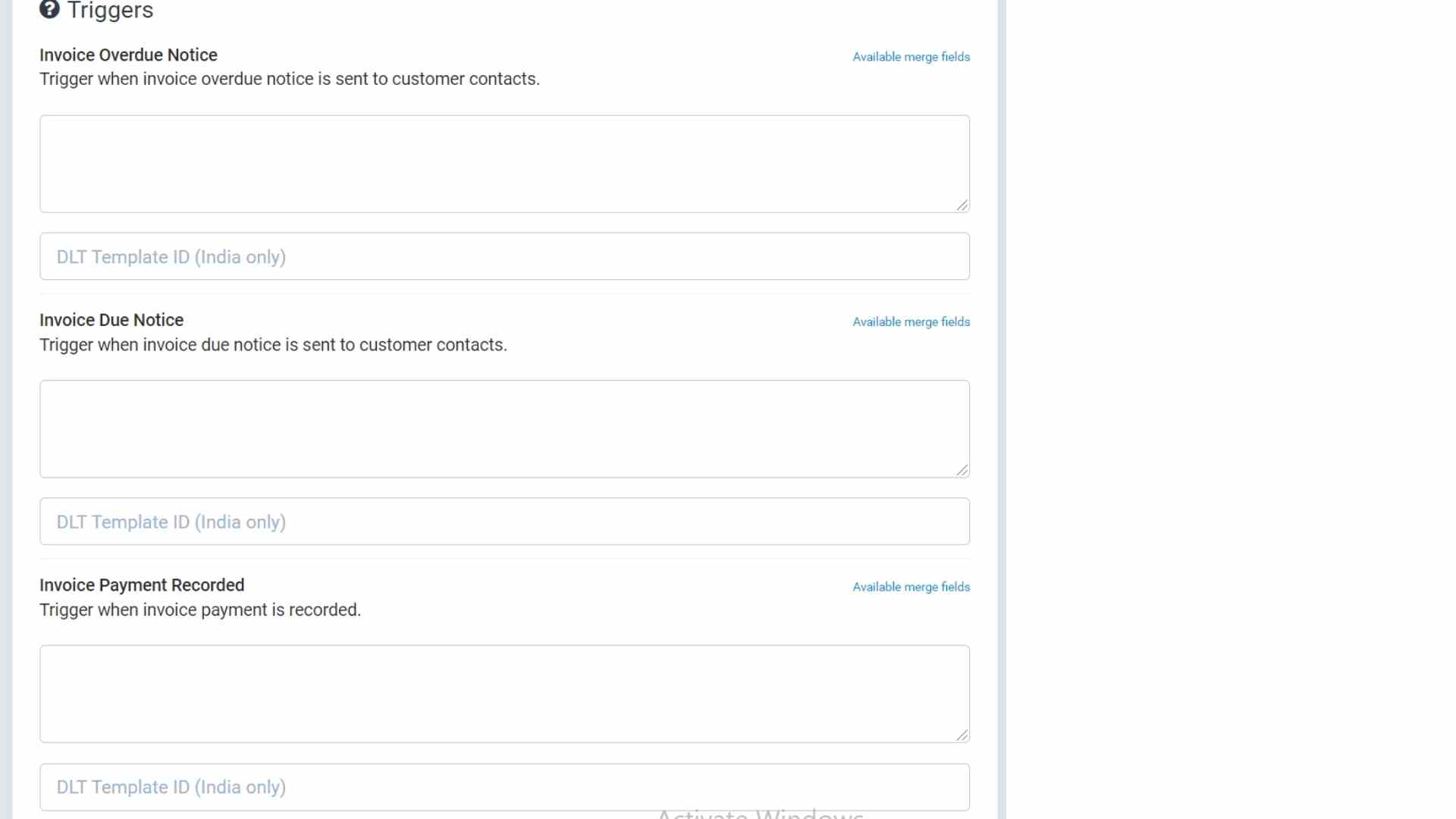Click the resize handle of the payment recorded text area
1456x819 pixels.
point(962,735)
